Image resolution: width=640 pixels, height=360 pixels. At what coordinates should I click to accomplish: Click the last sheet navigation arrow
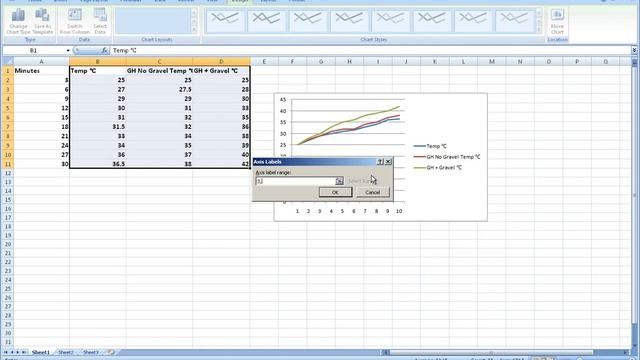(x=24, y=352)
